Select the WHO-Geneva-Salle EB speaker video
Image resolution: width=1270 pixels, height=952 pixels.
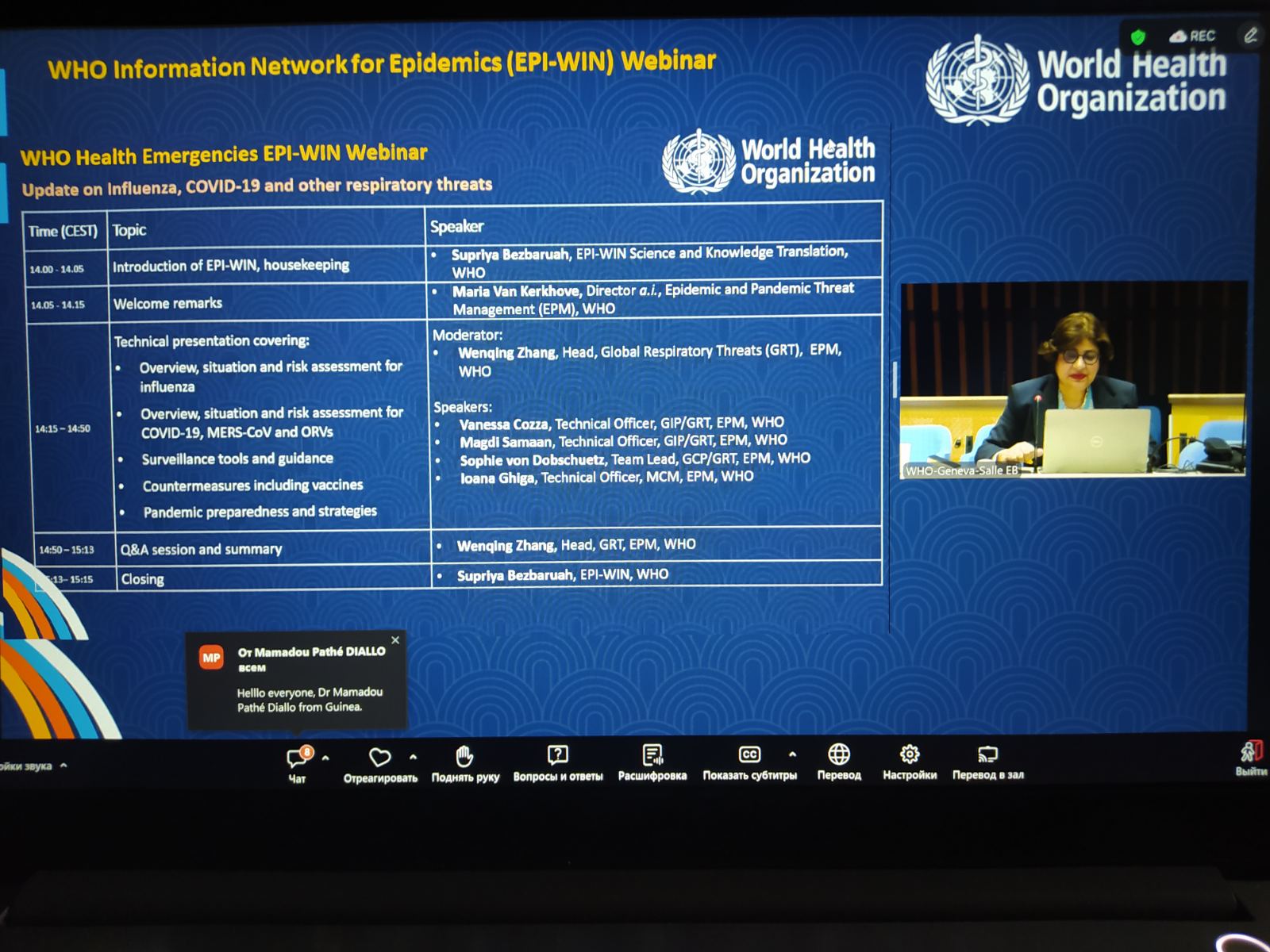[1072, 379]
